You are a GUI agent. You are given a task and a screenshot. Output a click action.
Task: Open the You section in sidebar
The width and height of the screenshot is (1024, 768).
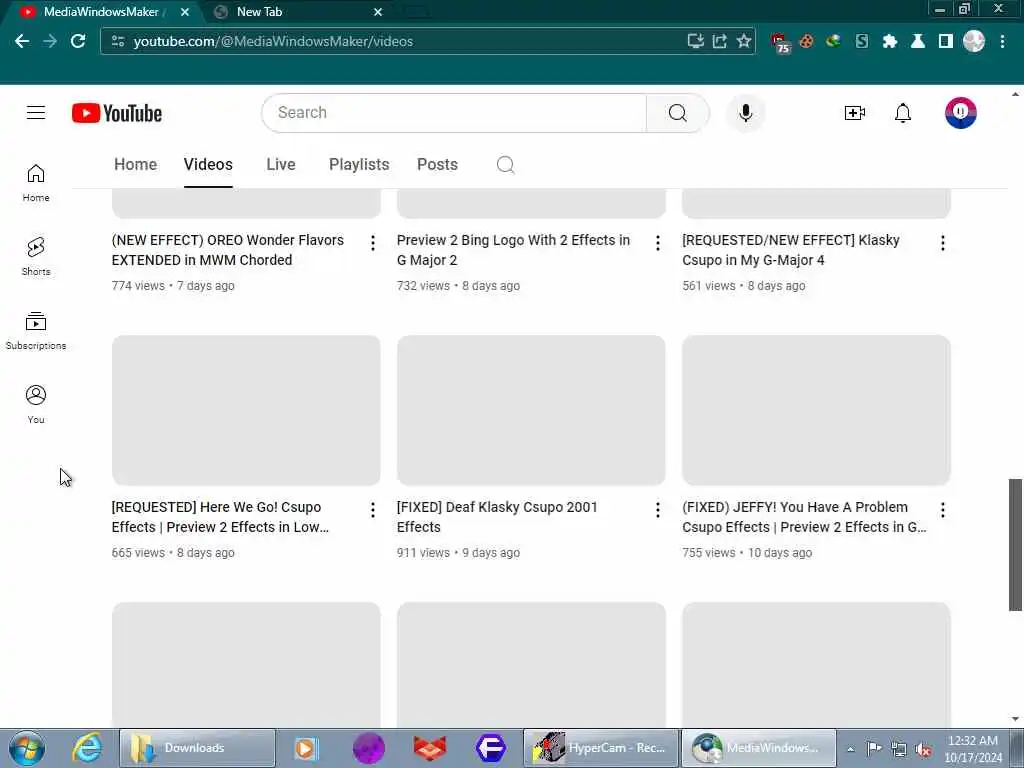point(36,404)
